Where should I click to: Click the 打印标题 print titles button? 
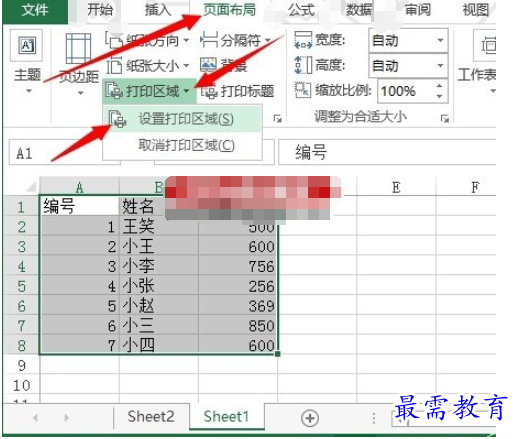pyautogui.click(x=237, y=91)
